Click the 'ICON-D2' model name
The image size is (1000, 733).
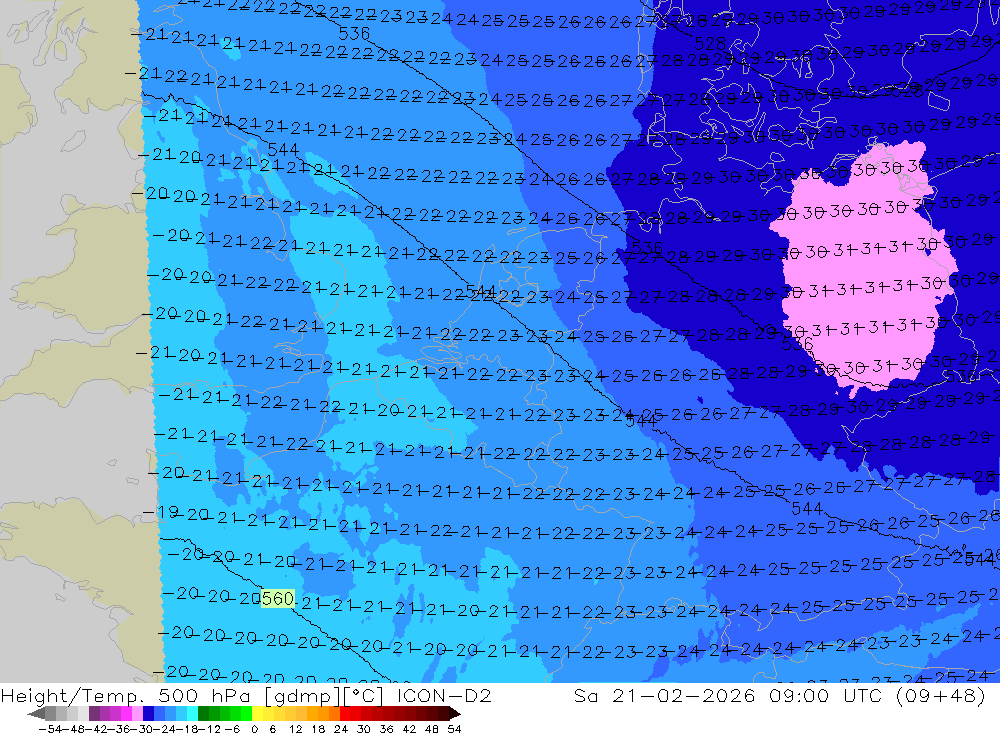point(444,695)
